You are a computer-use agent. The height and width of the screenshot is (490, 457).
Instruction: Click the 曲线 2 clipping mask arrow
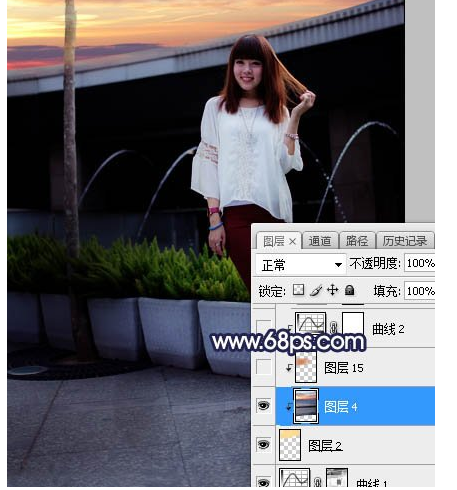pyautogui.click(x=290, y=328)
